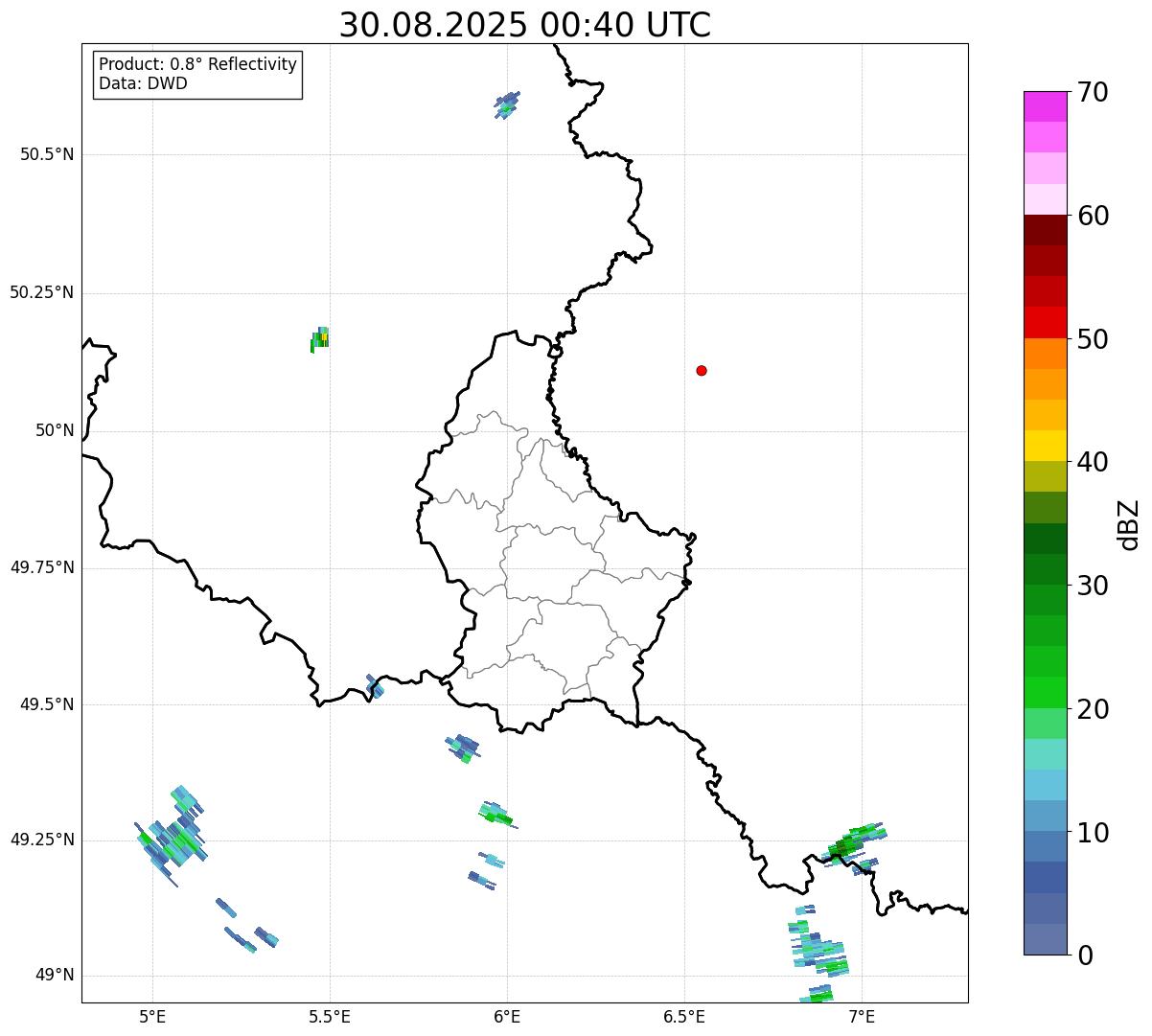This screenshot has width=1152, height=1036.
Task: Click the dBZ colorbar axis label
Action: [x=1128, y=523]
